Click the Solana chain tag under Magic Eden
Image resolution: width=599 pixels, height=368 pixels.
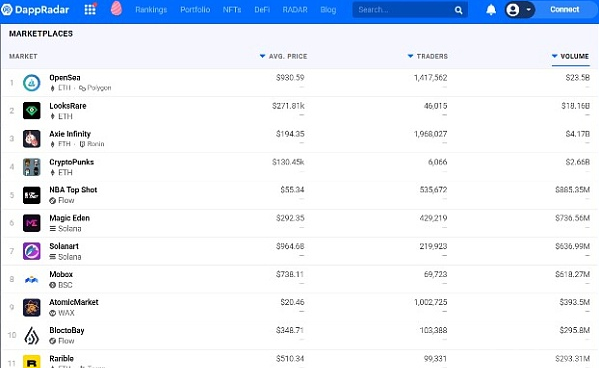point(65,229)
